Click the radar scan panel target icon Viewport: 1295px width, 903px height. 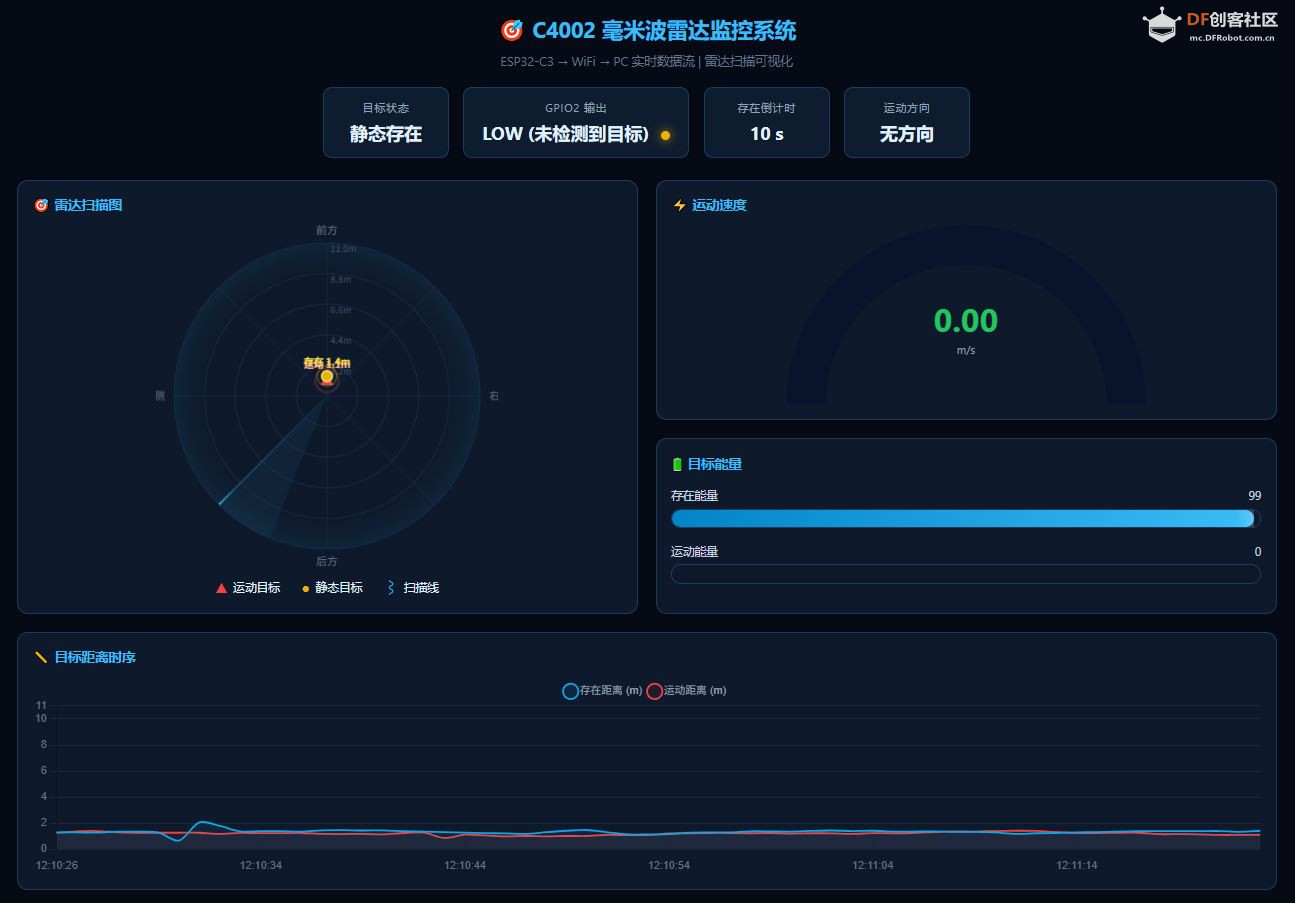click(41, 205)
